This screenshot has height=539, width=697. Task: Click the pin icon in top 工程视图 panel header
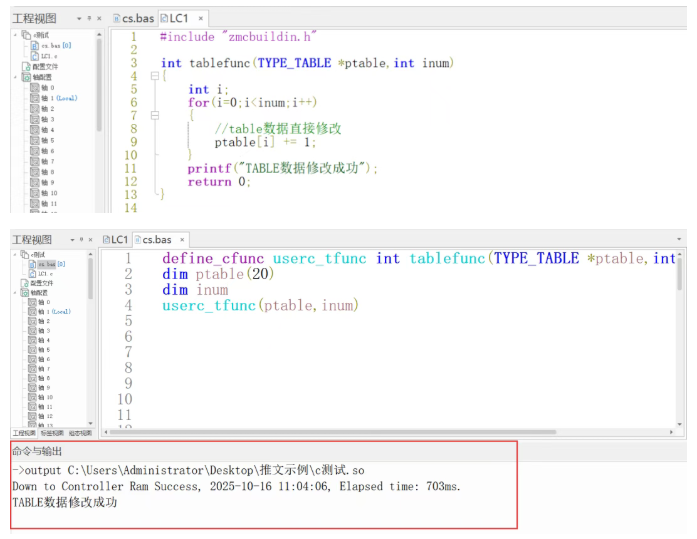88,18
